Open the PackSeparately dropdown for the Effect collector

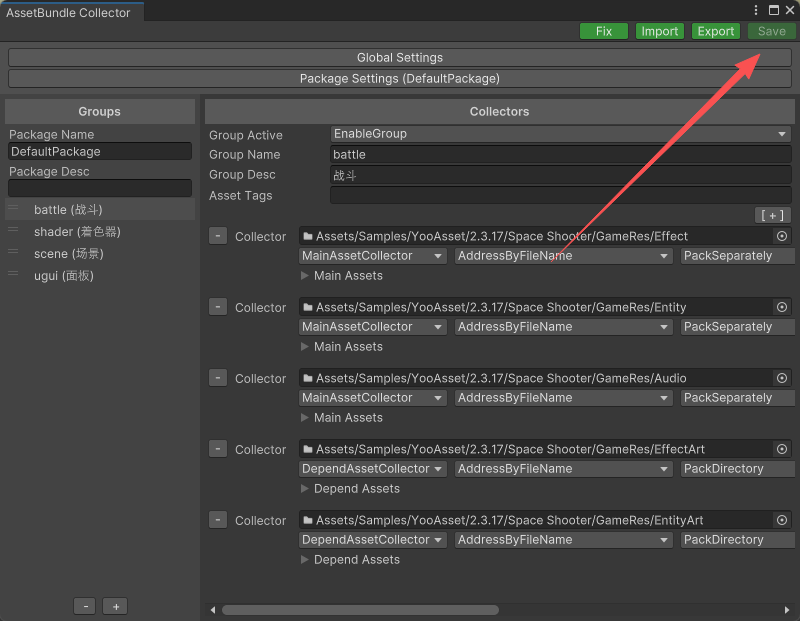(x=738, y=256)
